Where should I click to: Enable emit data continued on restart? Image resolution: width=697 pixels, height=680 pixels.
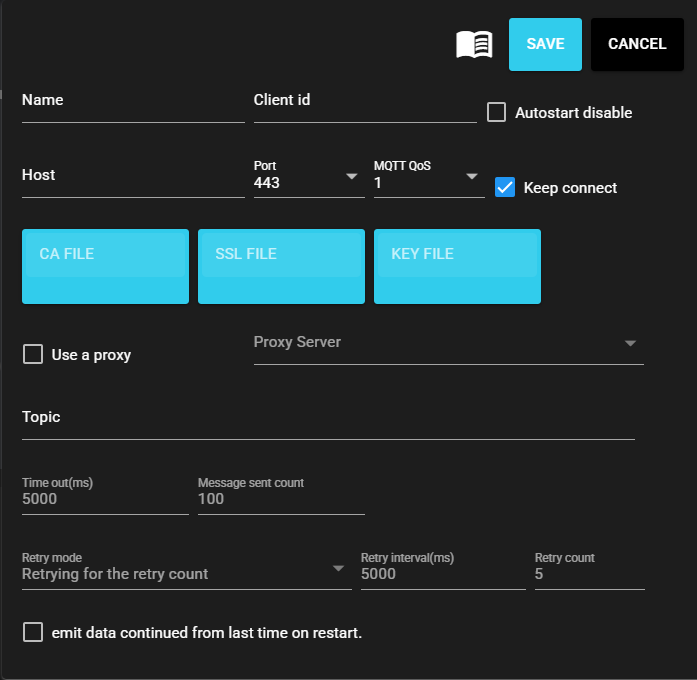pos(33,632)
